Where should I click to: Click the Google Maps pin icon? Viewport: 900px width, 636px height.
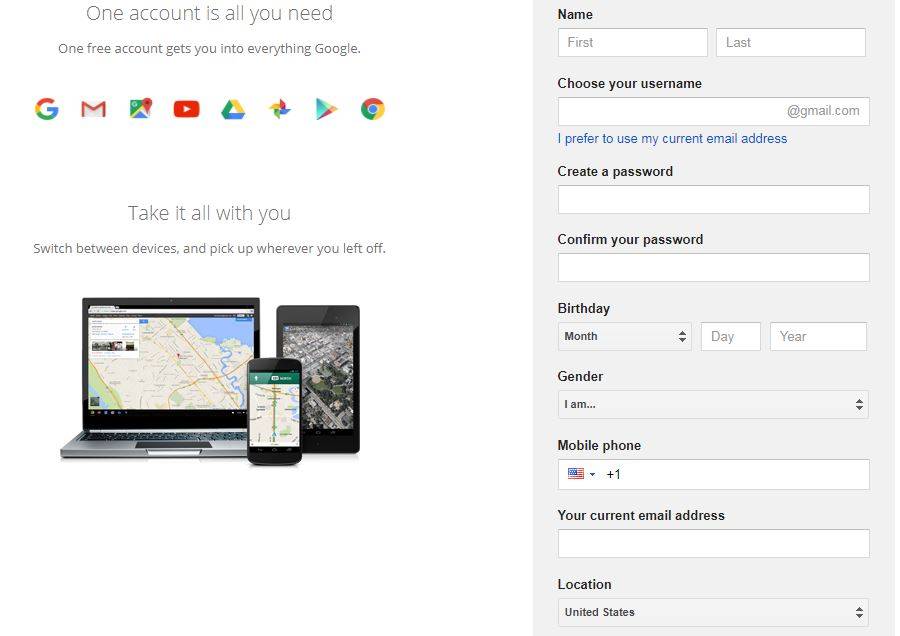[x=141, y=108]
